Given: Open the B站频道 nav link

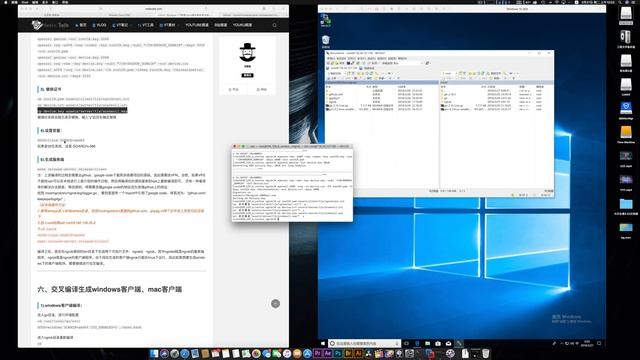Looking at the screenshot, I should 221,25.
